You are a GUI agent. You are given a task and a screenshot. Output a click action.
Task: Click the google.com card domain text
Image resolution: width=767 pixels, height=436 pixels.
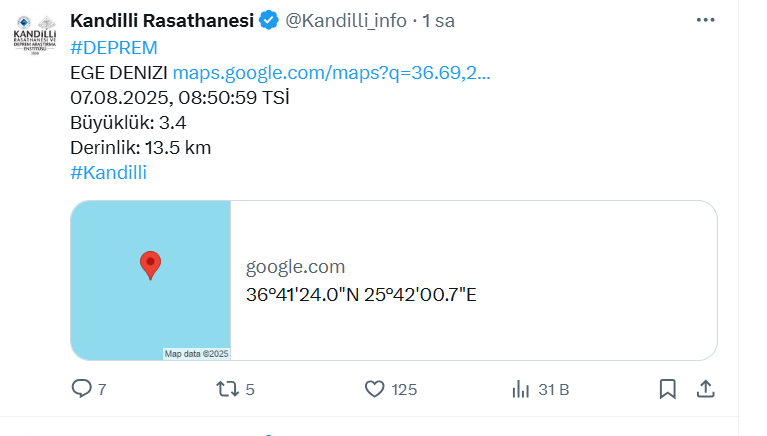pos(295,267)
